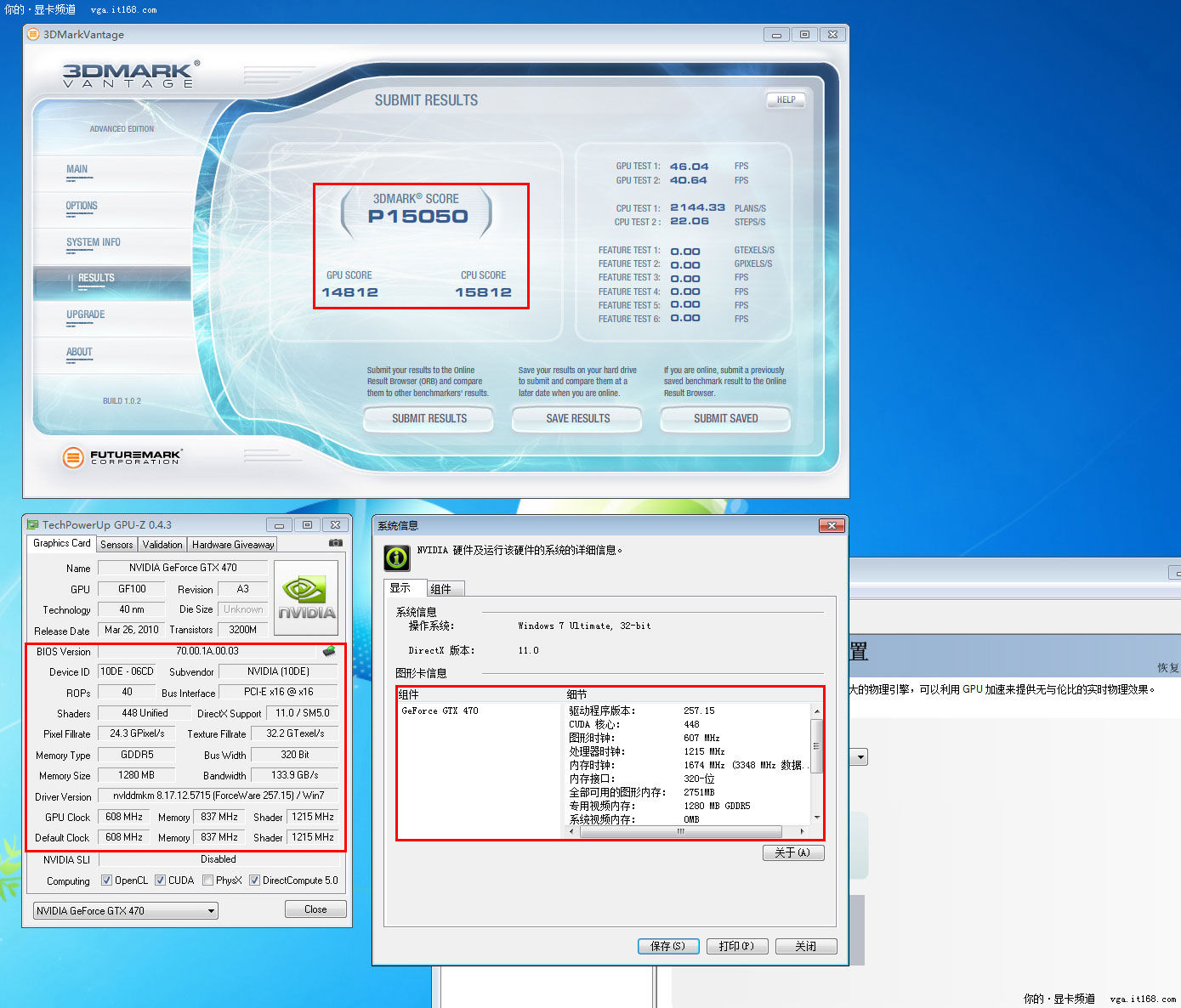Viewport: 1181px width, 1008px height.
Task: Open the Hardware Giveaway tab
Action: click(233, 545)
